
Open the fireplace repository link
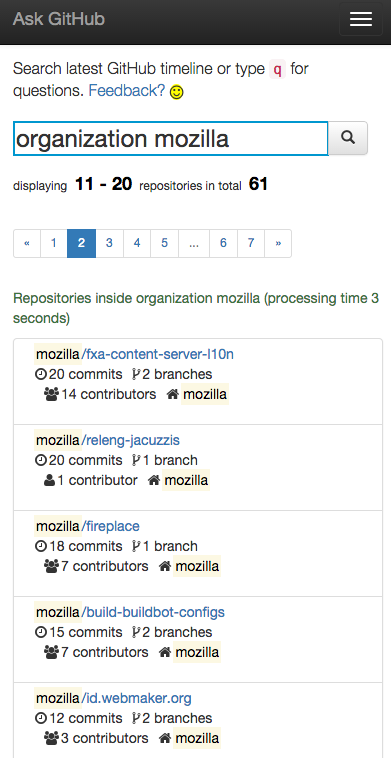(x=111, y=526)
